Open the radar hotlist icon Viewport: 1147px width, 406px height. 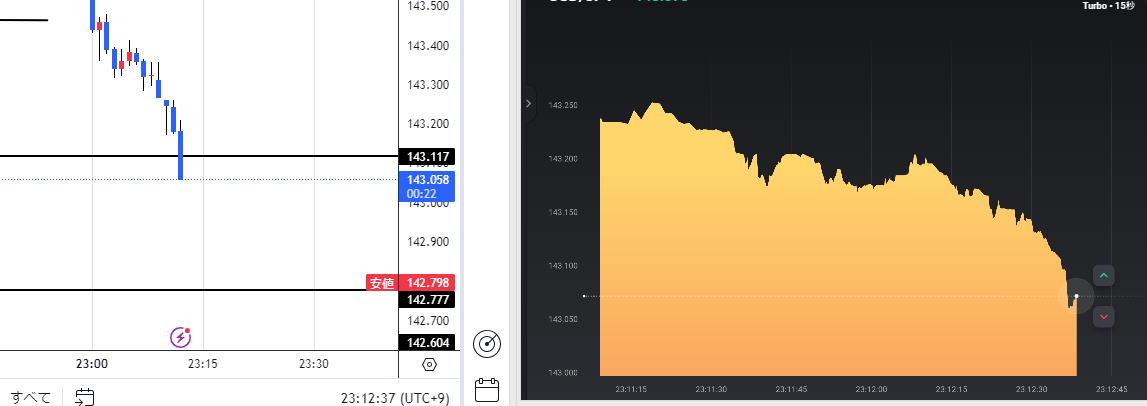487,343
